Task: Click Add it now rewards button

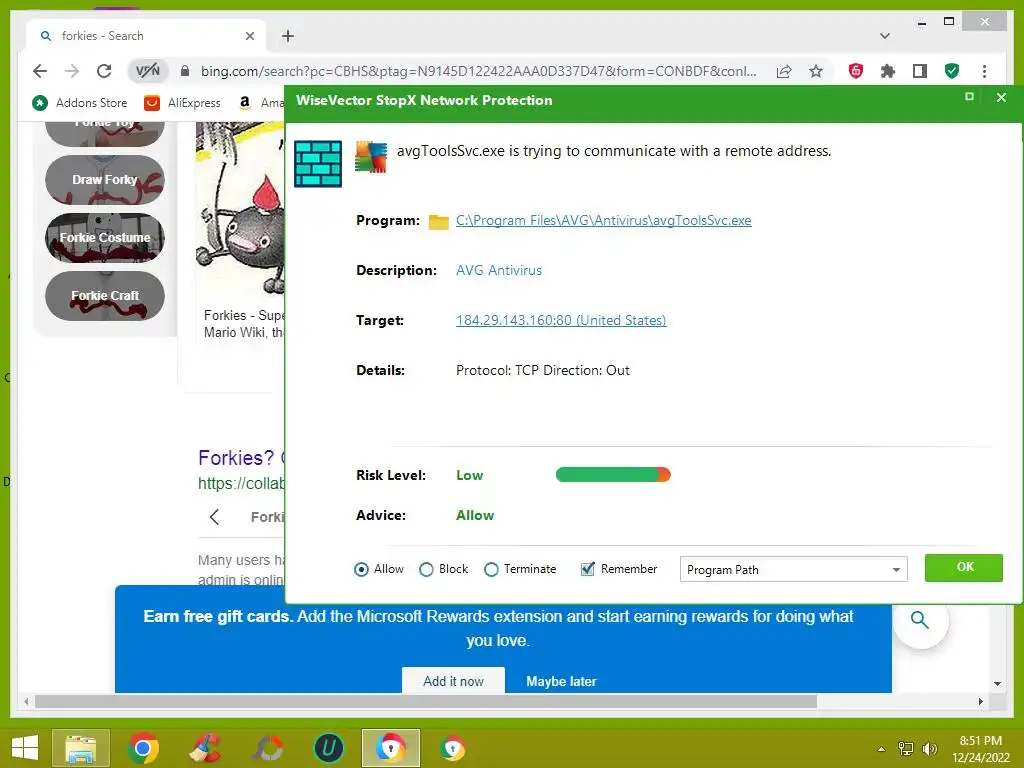Action: (453, 680)
